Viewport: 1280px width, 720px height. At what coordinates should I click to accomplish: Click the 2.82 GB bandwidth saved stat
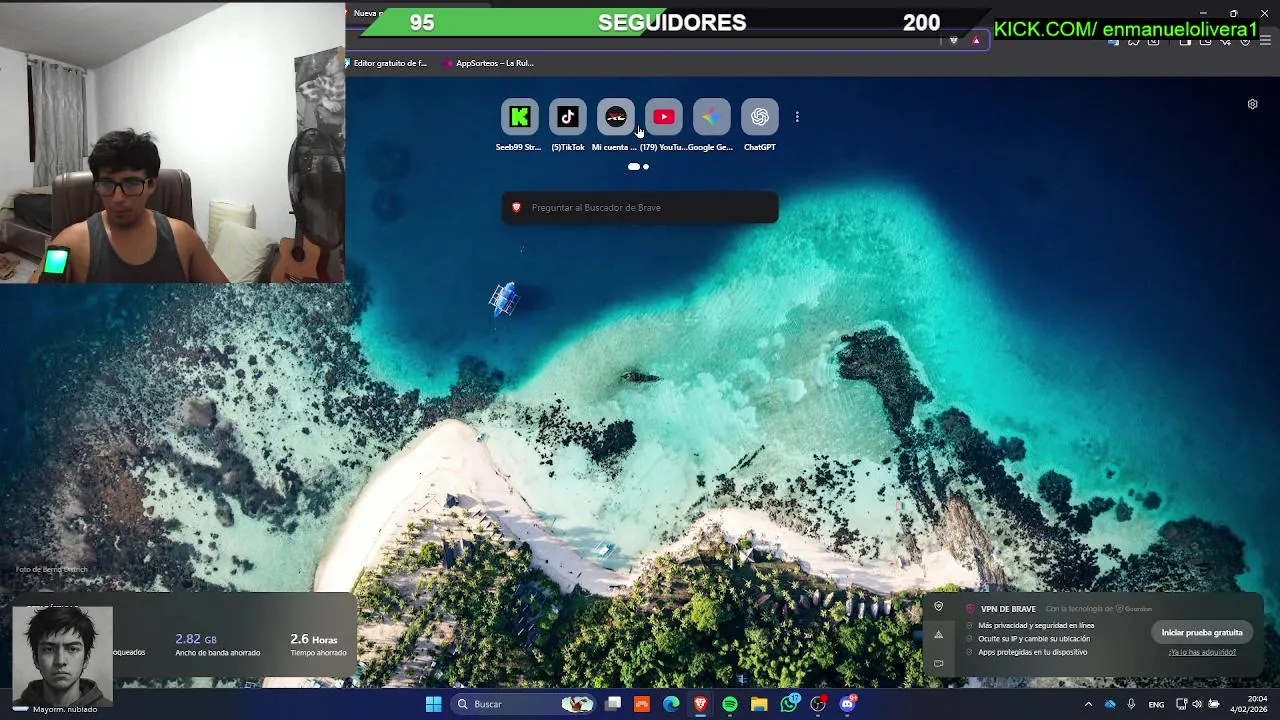click(x=217, y=645)
